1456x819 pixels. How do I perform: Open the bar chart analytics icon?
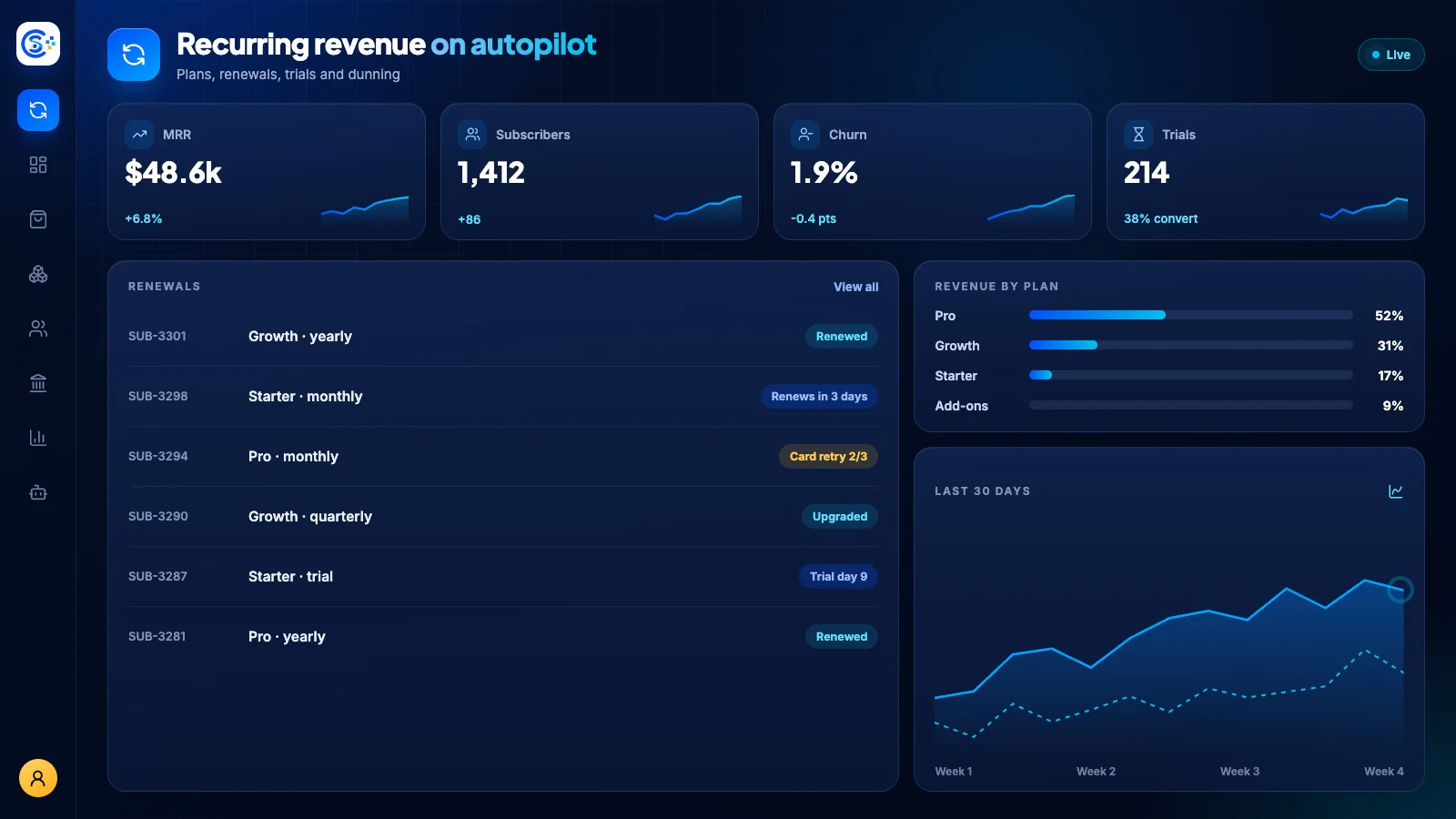tap(38, 438)
